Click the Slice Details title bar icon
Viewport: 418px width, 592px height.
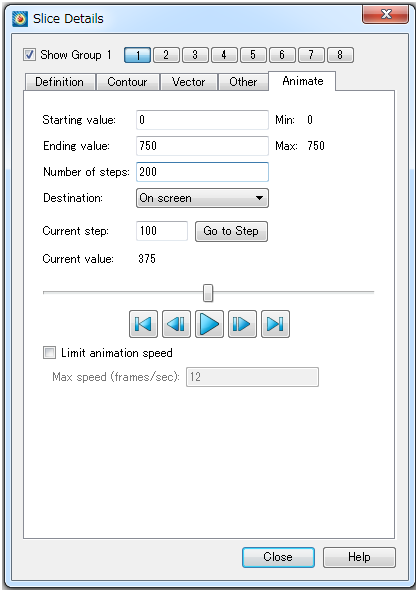pos(20,18)
